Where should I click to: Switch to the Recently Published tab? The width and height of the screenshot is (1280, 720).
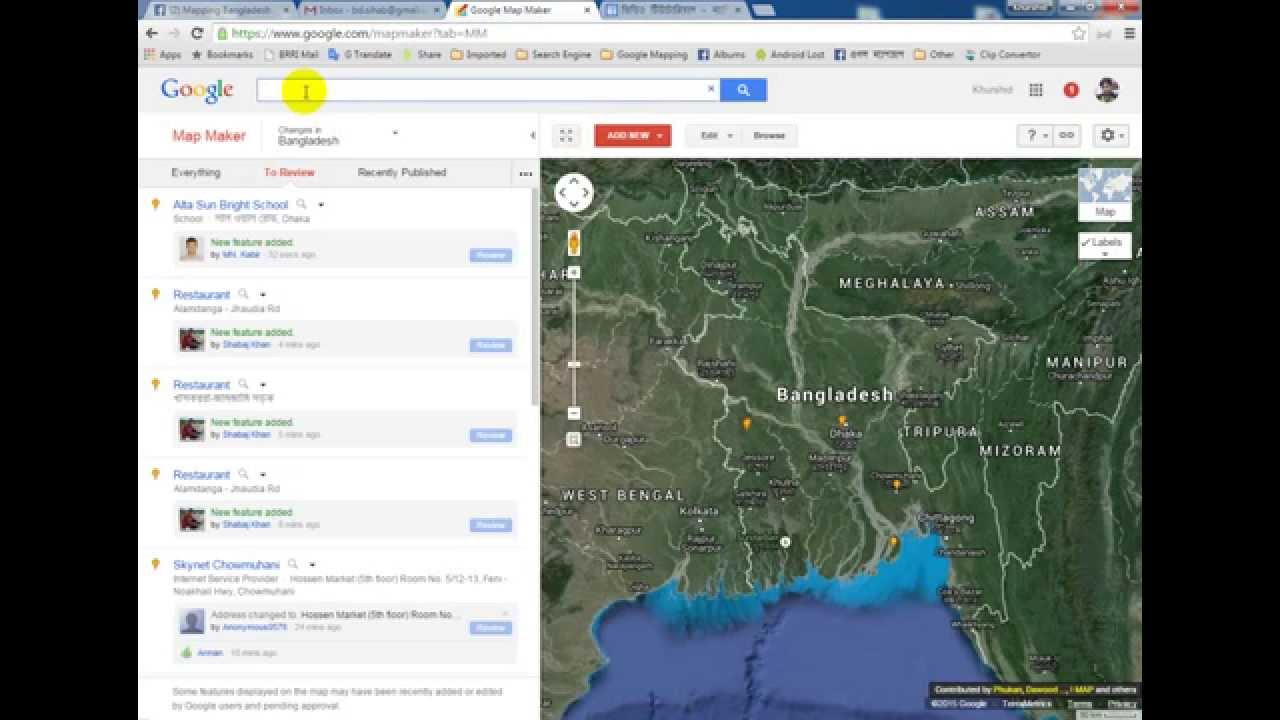pos(402,173)
